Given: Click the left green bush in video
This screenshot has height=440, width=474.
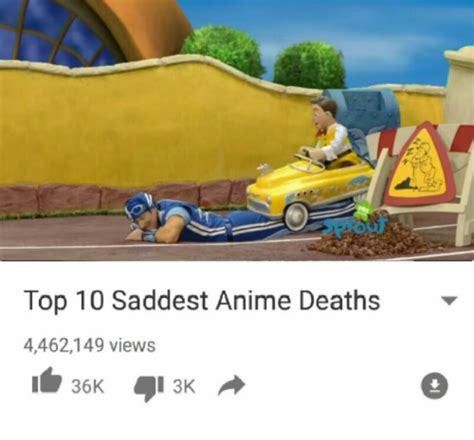Looking at the screenshot, I should (x=224, y=50).
